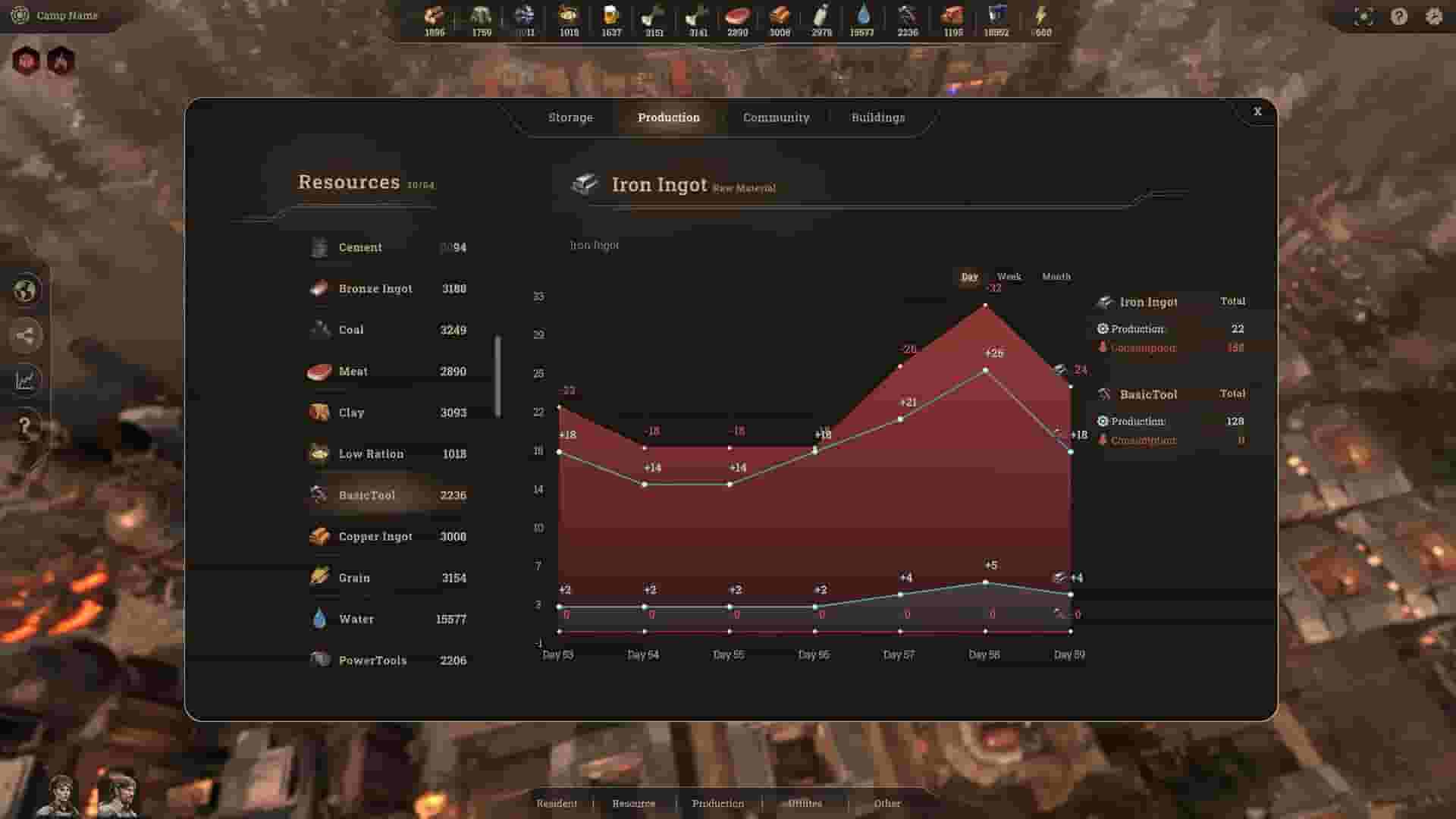Switch to the Storage tab

tap(571, 117)
